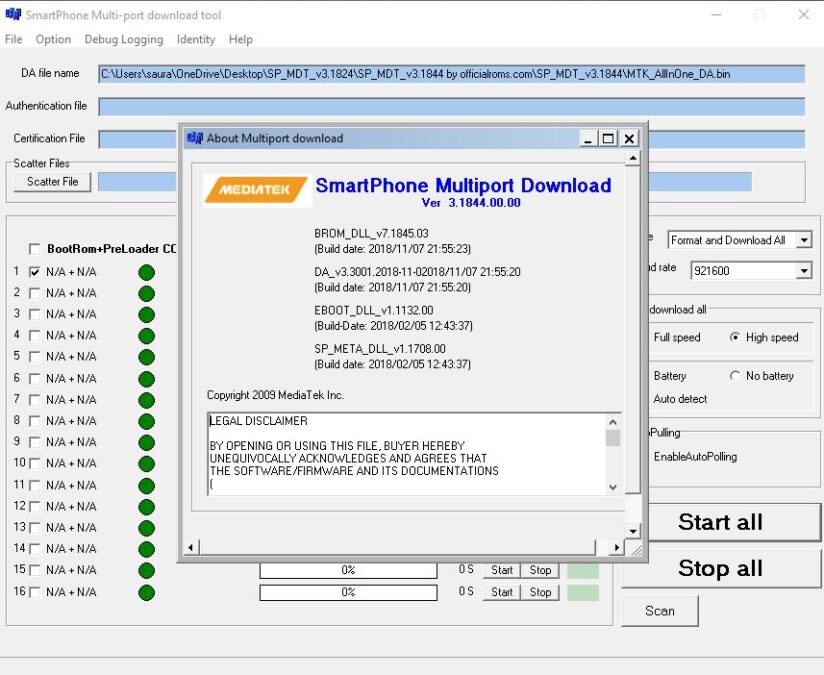Enable the port 3 checkbox
This screenshot has height=675, width=824.
(35, 314)
